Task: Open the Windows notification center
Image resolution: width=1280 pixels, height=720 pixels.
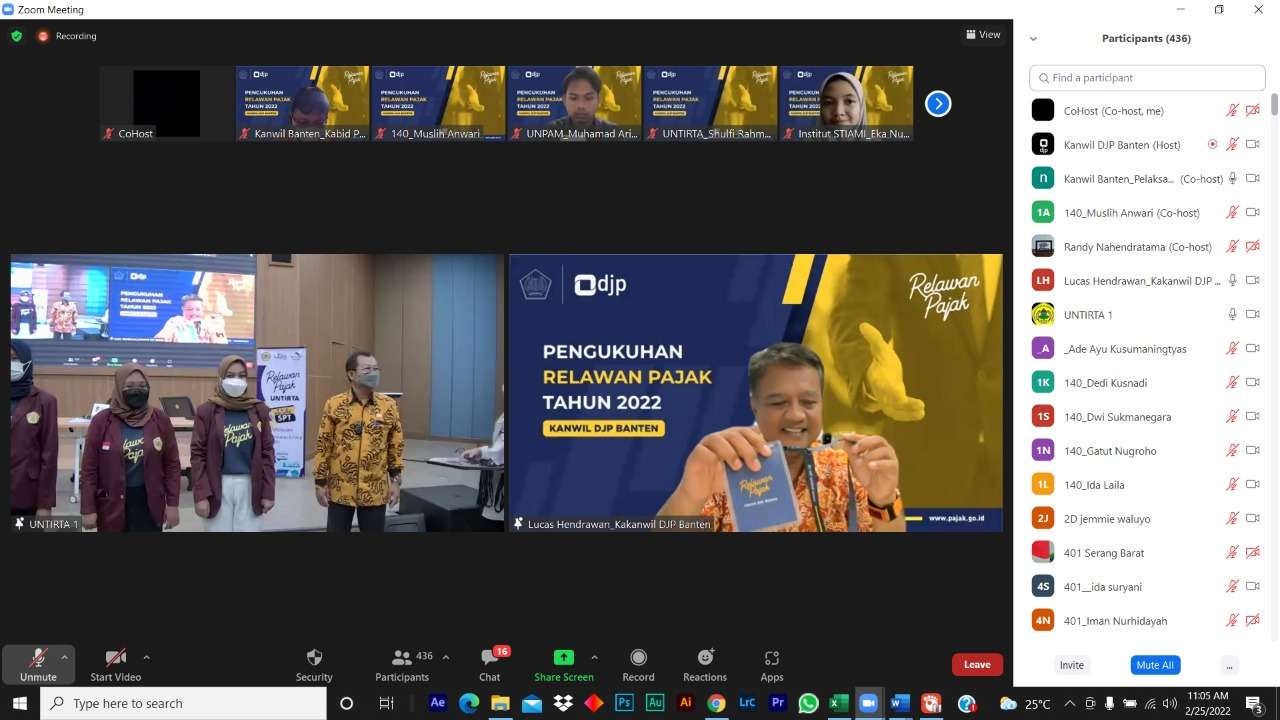Action: click(x=1253, y=703)
